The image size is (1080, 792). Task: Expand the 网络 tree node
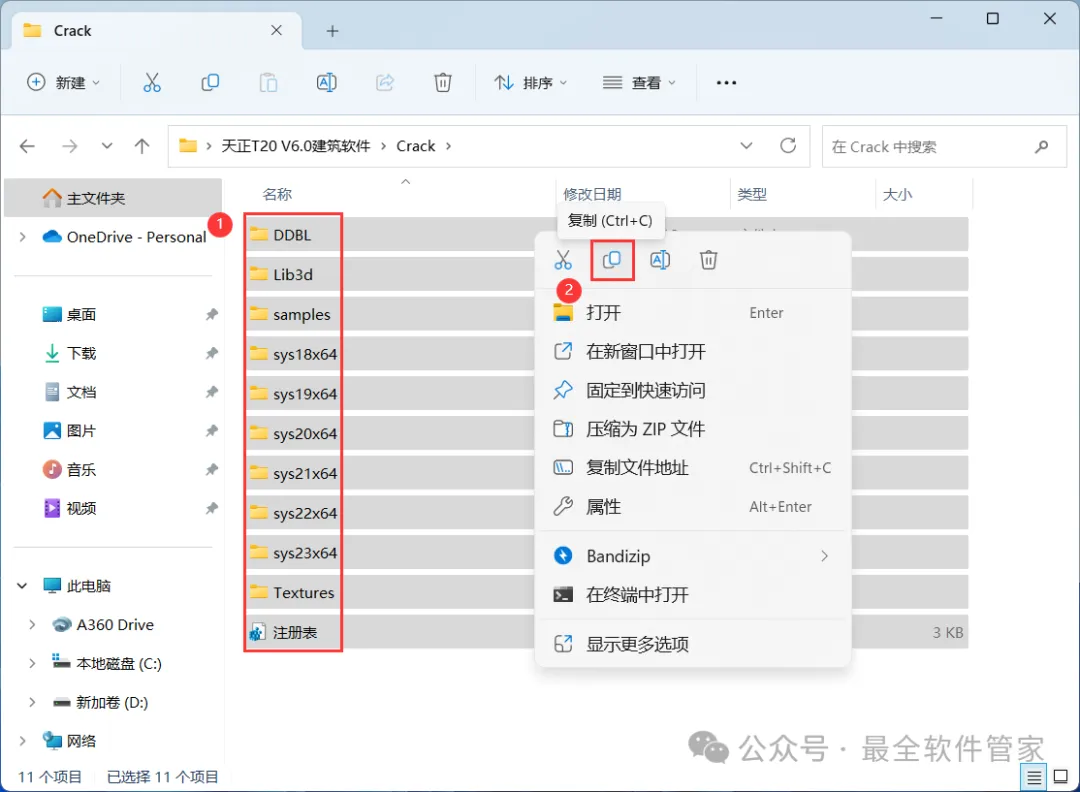click(x=23, y=741)
